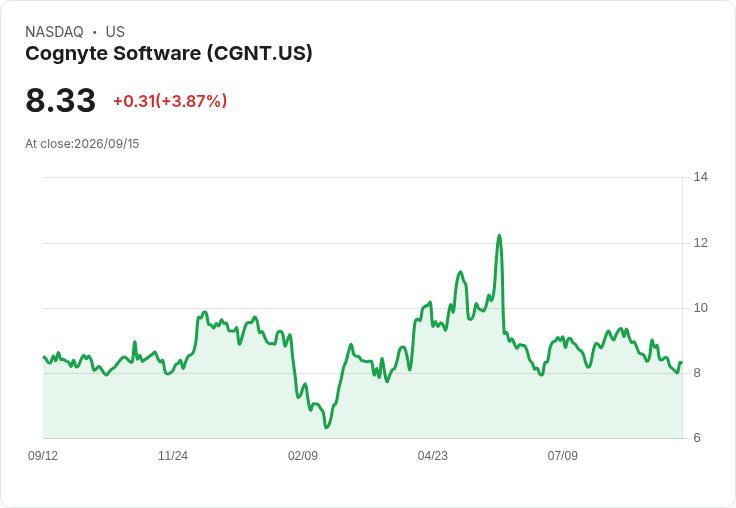
Task: Click the Cognyte Software (CGNT.US) title
Action: pyautogui.click(x=169, y=53)
